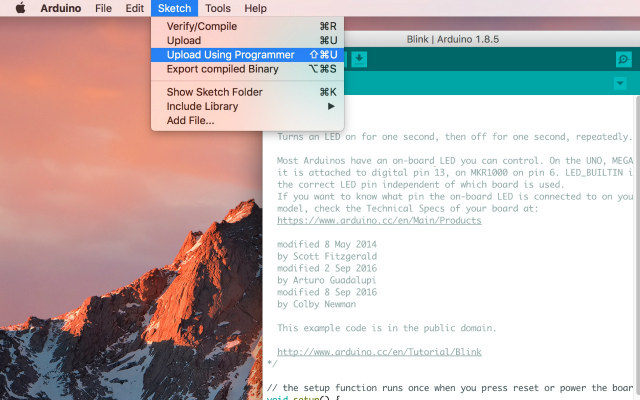Click the 'Turns an LED on' comment line
Viewport: 640px width, 400px height.
tap(455, 137)
